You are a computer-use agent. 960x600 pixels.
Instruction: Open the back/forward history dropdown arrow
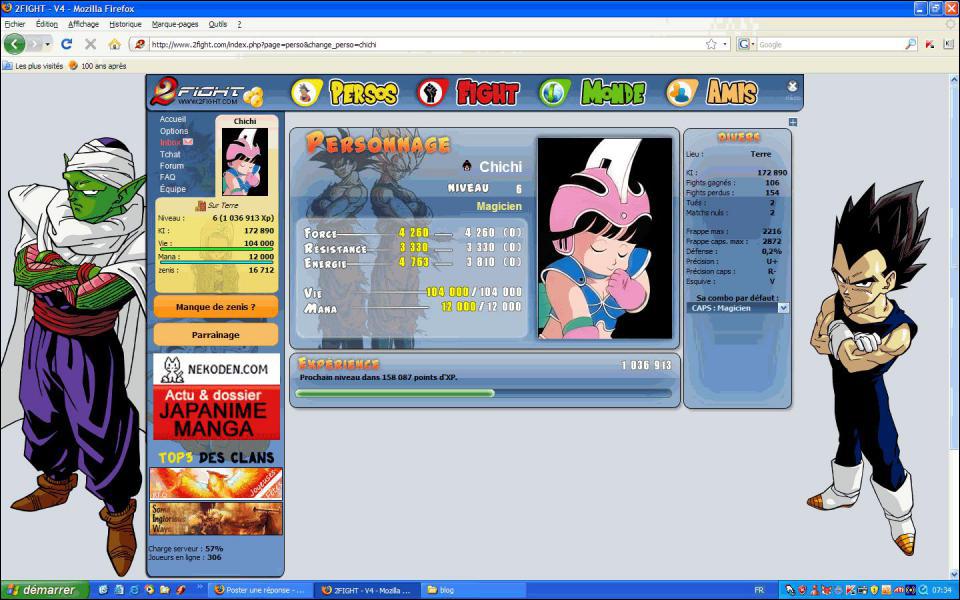46,44
